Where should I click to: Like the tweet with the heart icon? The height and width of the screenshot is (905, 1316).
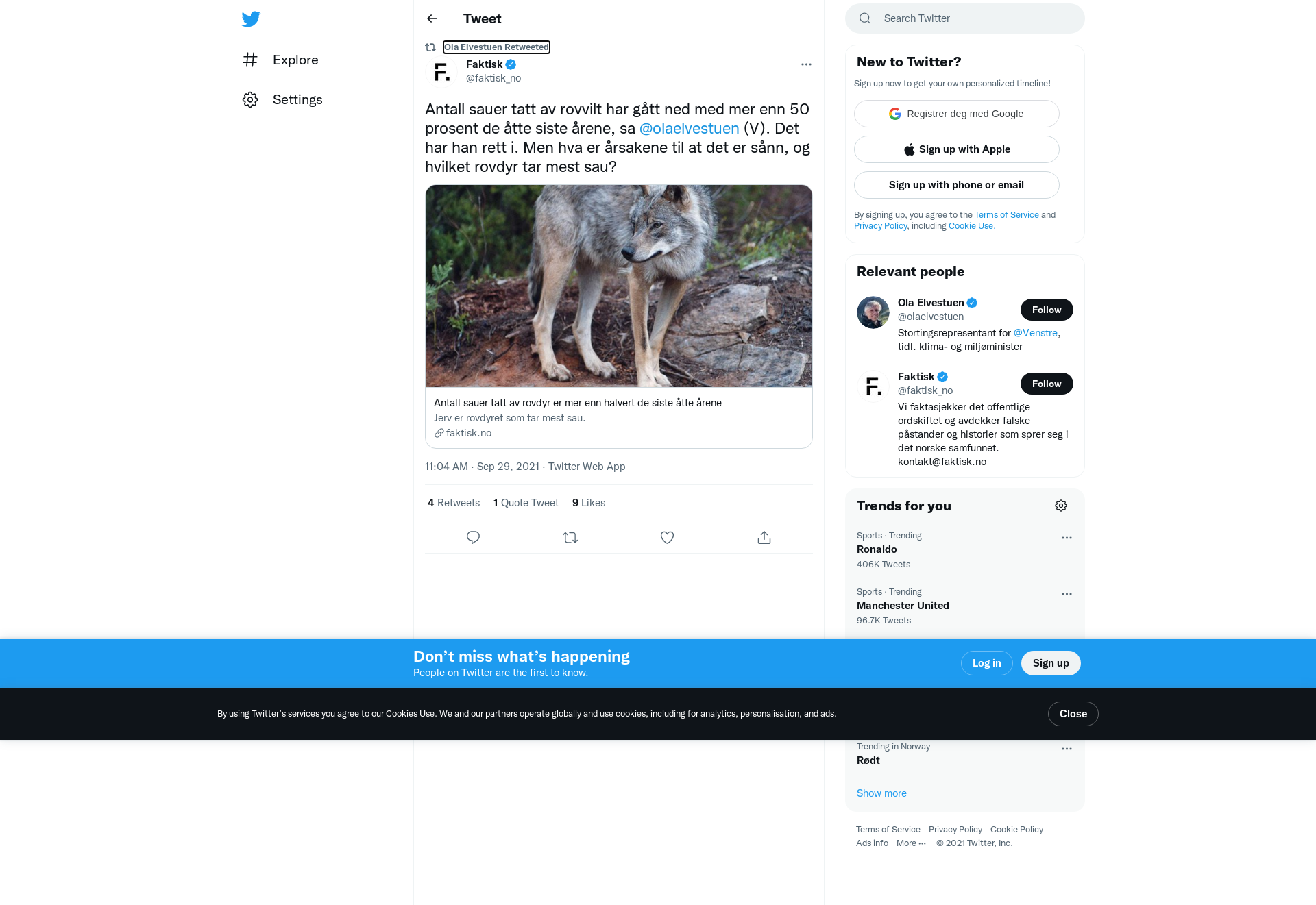667,537
